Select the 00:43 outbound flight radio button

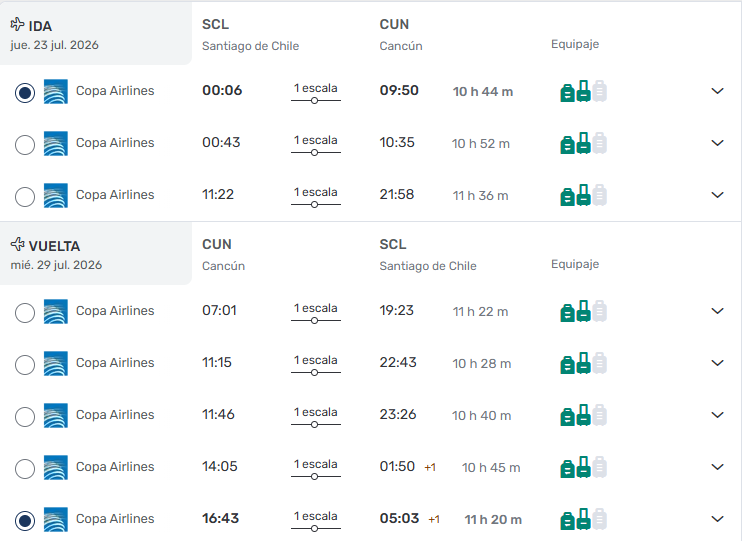coord(25,145)
